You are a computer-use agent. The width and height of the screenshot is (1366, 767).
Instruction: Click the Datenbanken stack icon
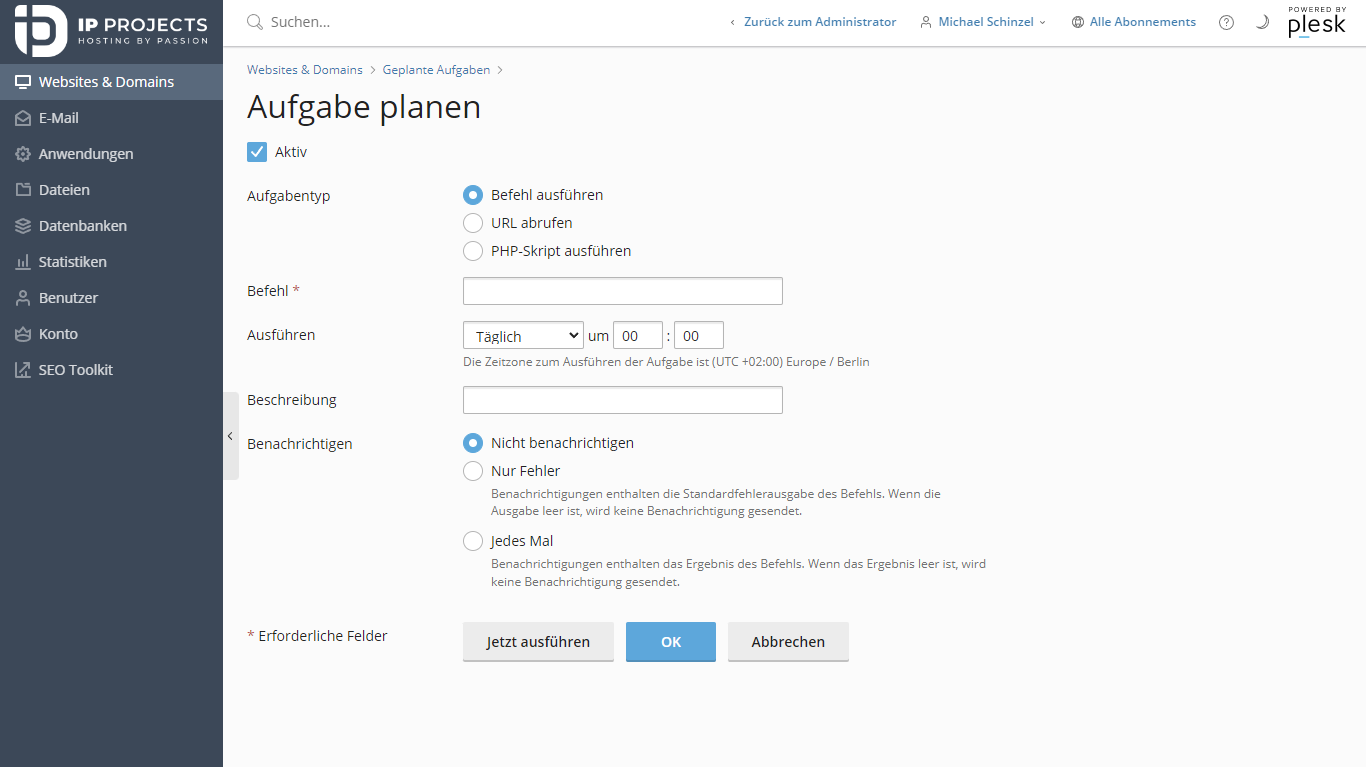[23, 226]
